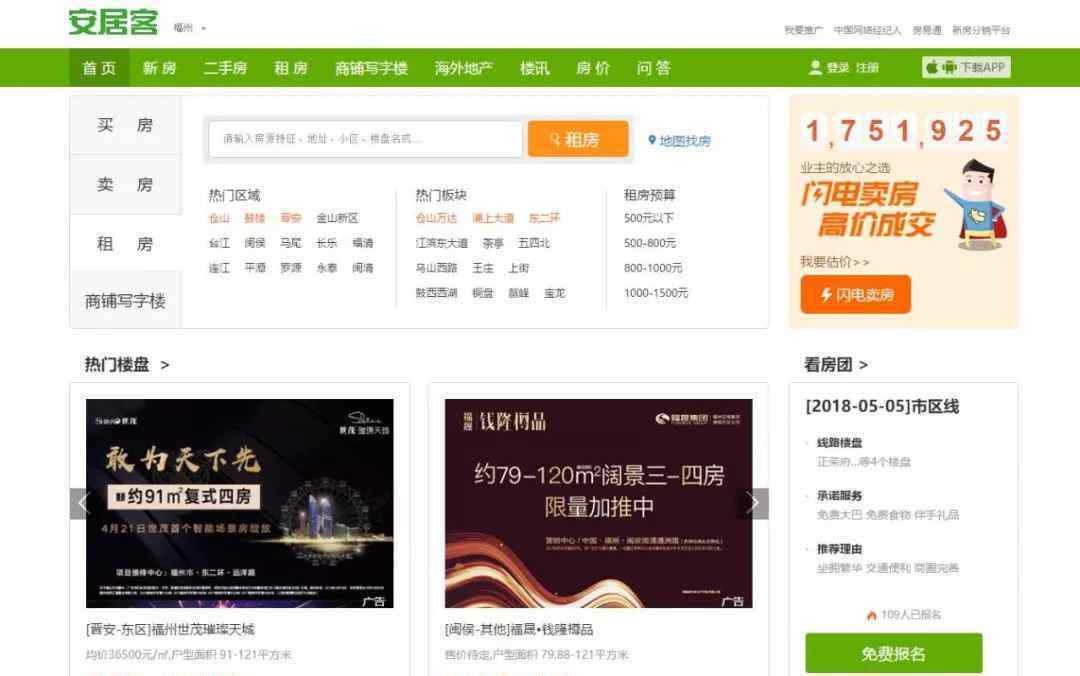
Task: Open the 福州 city dropdown
Action: pos(190,28)
